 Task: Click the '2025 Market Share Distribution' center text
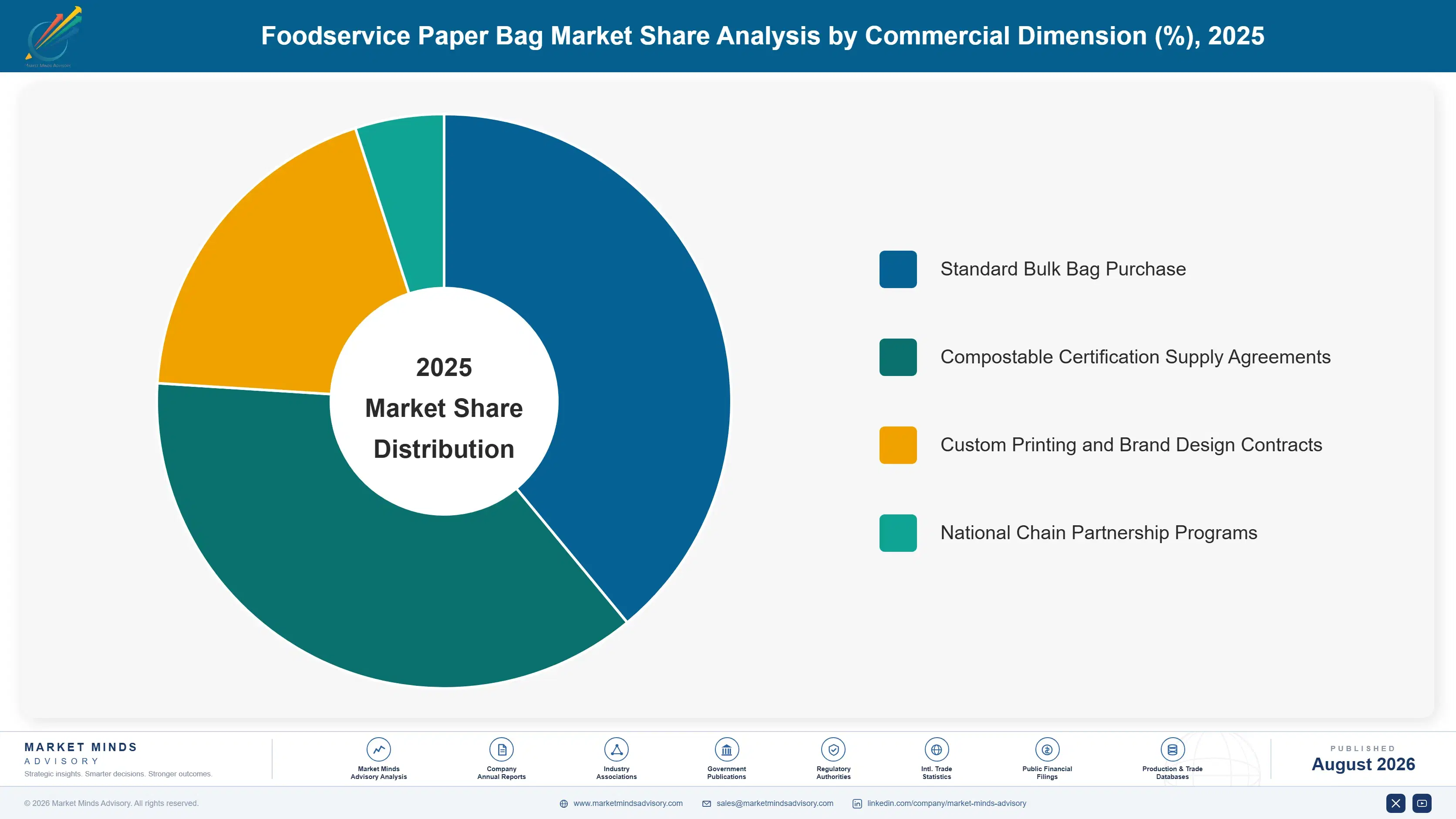pos(444,408)
